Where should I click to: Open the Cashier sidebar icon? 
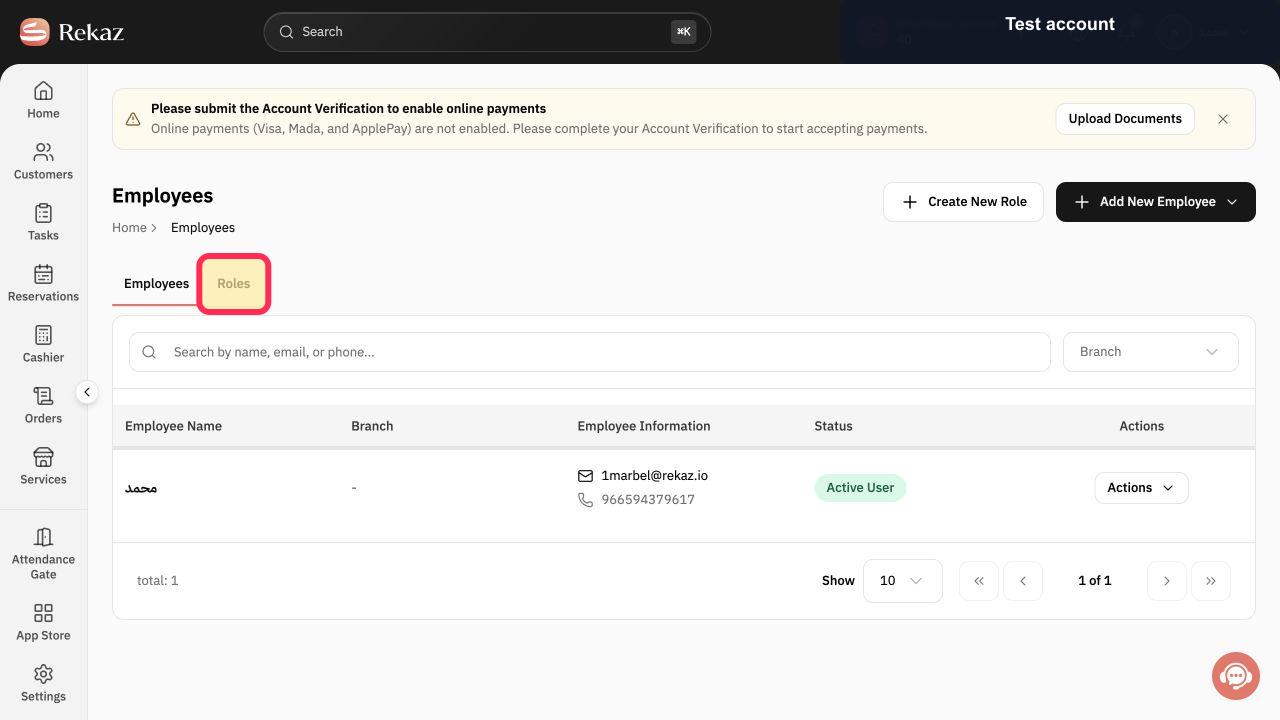tap(43, 335)
